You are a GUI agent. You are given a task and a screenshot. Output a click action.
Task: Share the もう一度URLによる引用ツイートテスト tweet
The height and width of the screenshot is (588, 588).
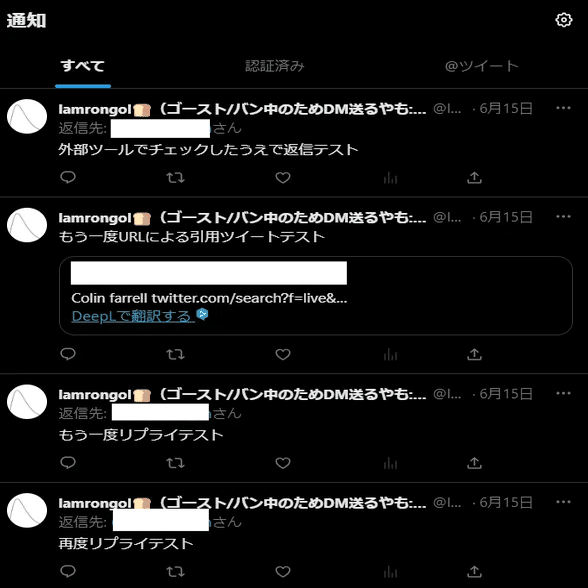tap(474, 354)
